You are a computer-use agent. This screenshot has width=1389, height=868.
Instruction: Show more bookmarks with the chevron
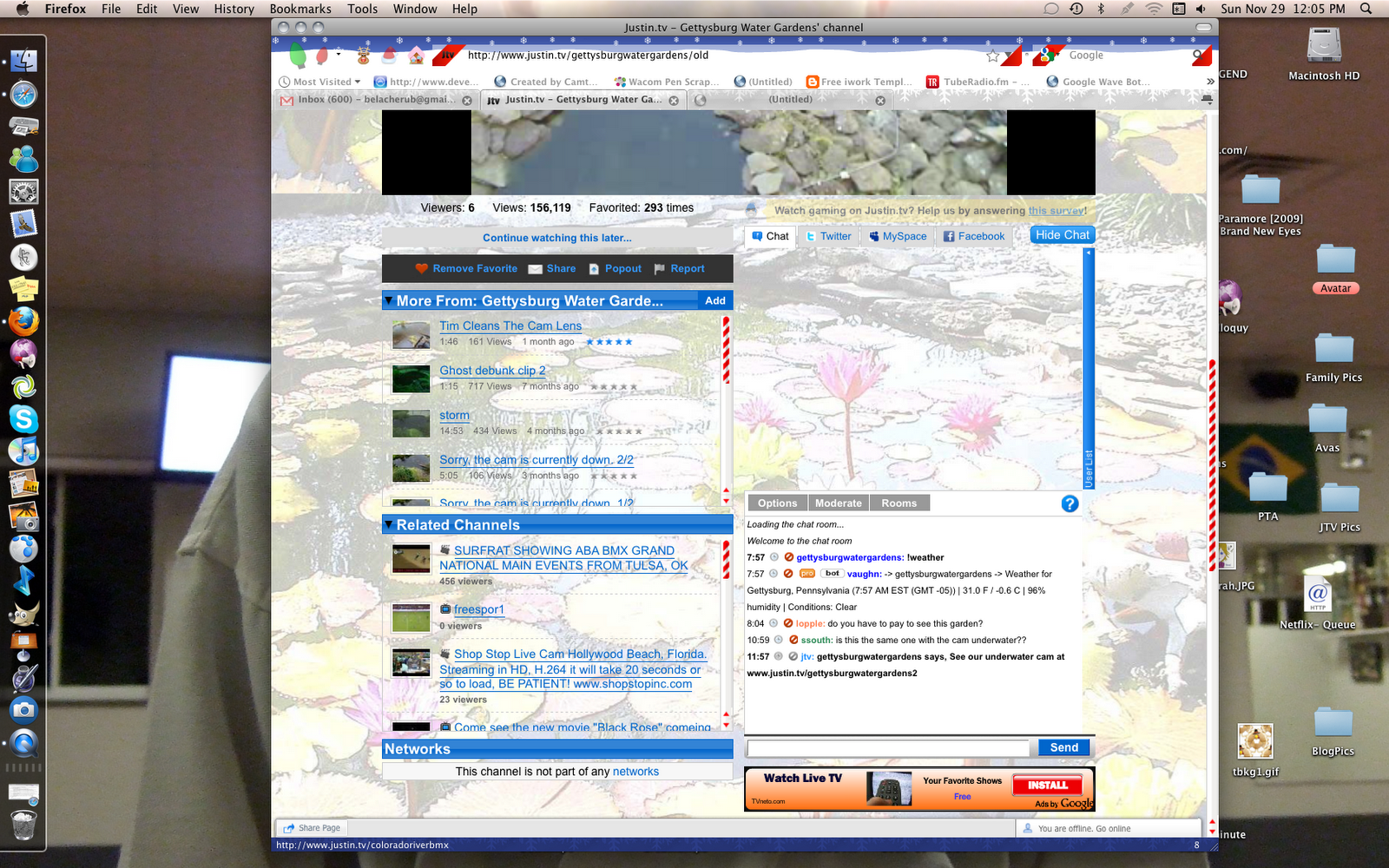1209,82
